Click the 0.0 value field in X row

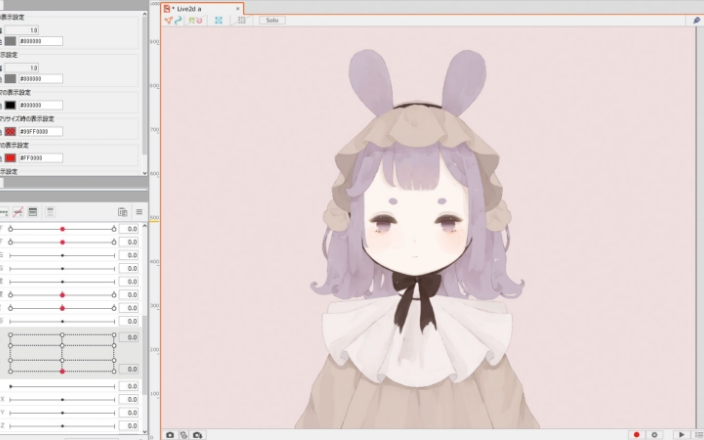(128, 399)
